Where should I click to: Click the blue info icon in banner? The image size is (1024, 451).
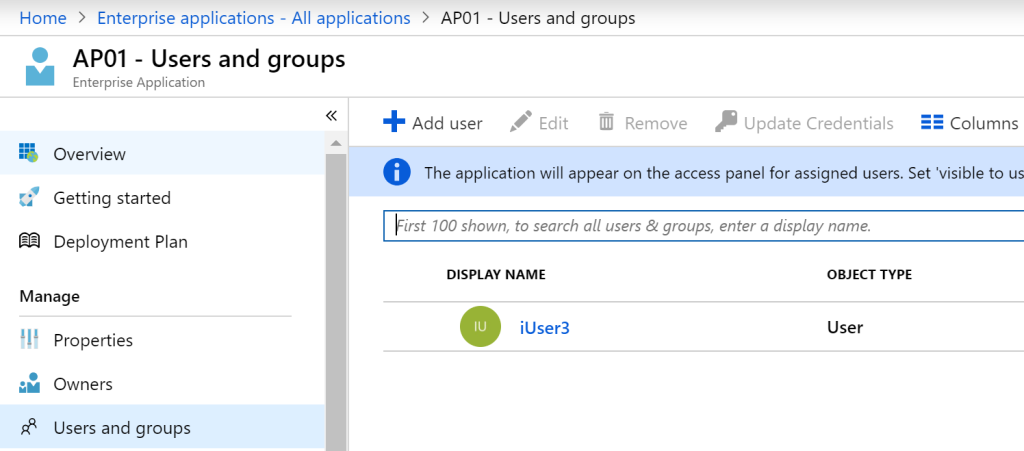click(x=397, y=172)
